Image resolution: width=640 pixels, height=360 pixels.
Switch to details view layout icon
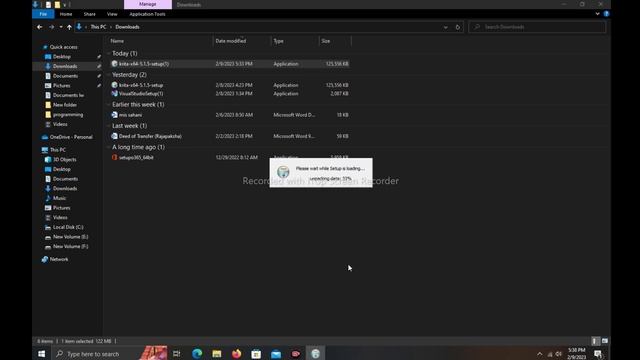tap(595, 341)
